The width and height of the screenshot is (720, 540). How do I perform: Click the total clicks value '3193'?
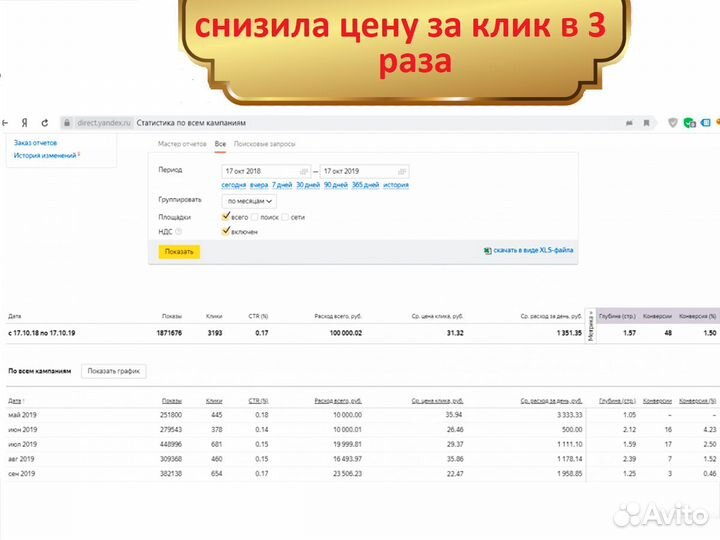(x=215, y=333)
